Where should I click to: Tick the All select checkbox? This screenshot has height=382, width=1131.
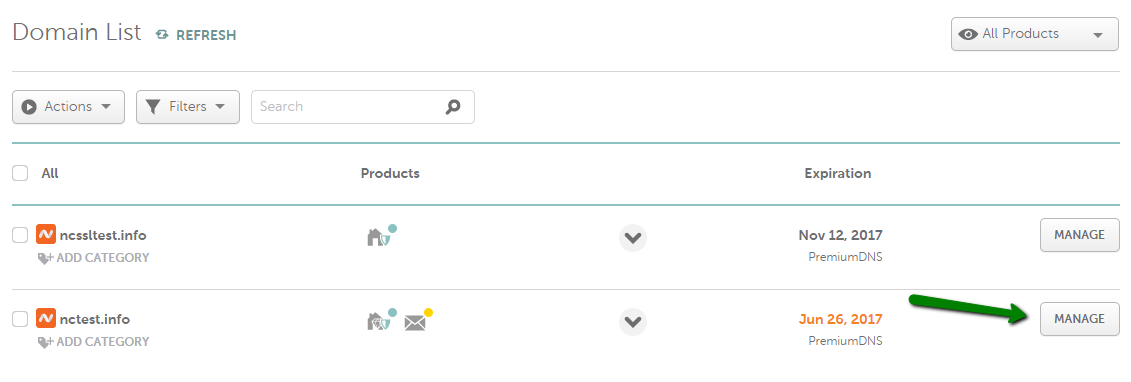point(20,173)
